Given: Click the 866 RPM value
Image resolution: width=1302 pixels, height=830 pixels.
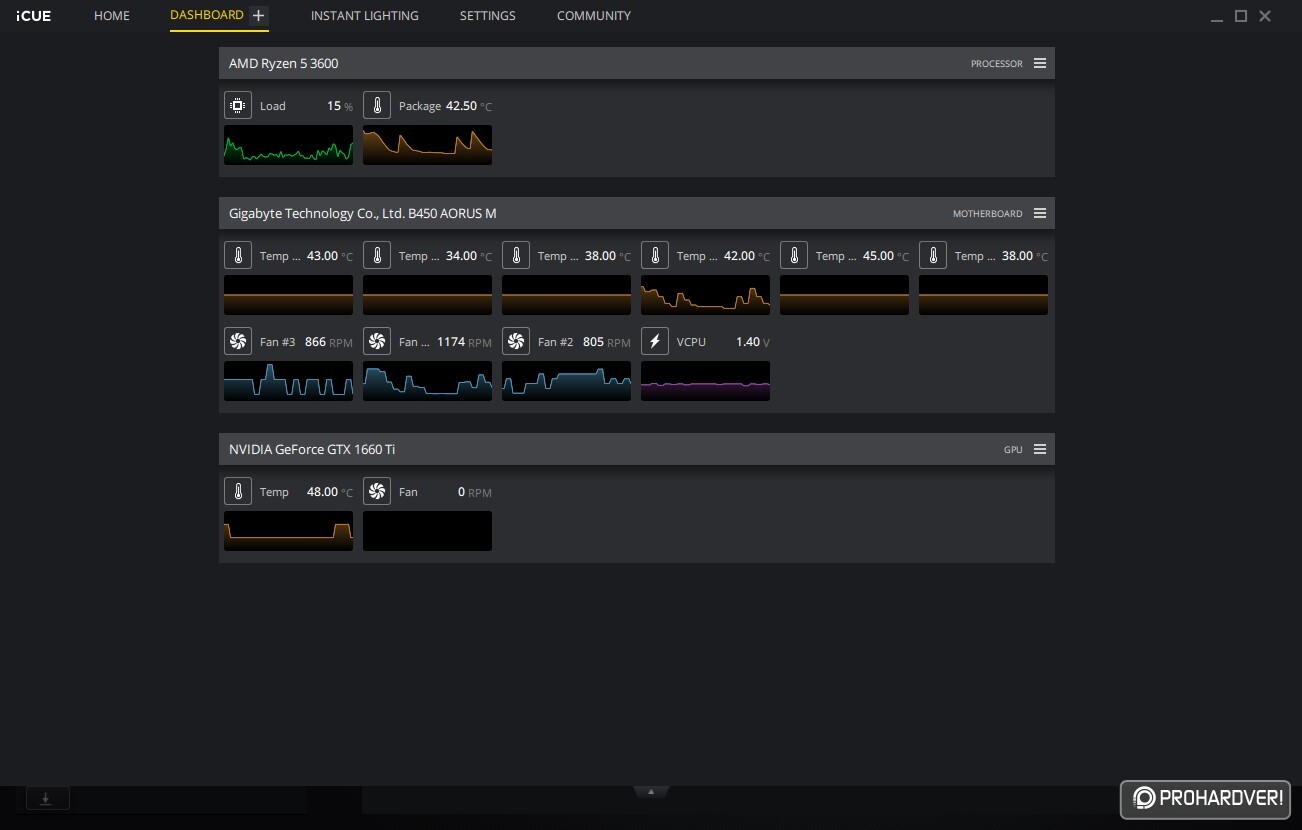Looking at the screenshot, I should [329, 342].
